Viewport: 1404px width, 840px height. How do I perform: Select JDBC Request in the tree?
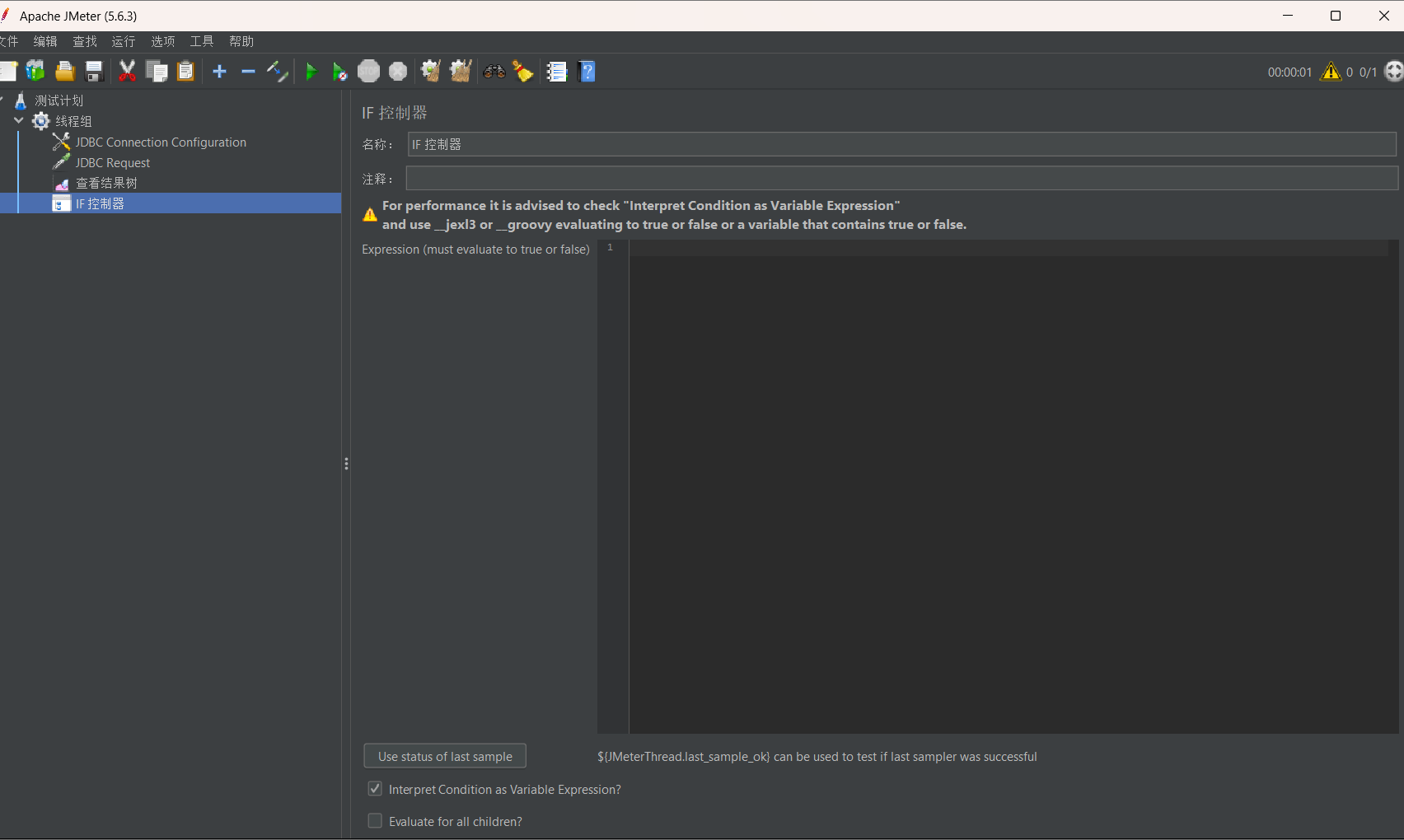click(x=113, y=162)
